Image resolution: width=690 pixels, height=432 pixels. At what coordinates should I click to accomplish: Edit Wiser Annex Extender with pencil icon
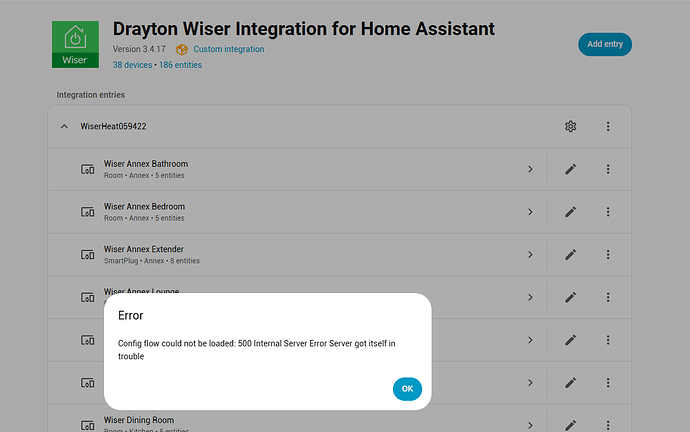pyautogui.click(x=570, y=255)
